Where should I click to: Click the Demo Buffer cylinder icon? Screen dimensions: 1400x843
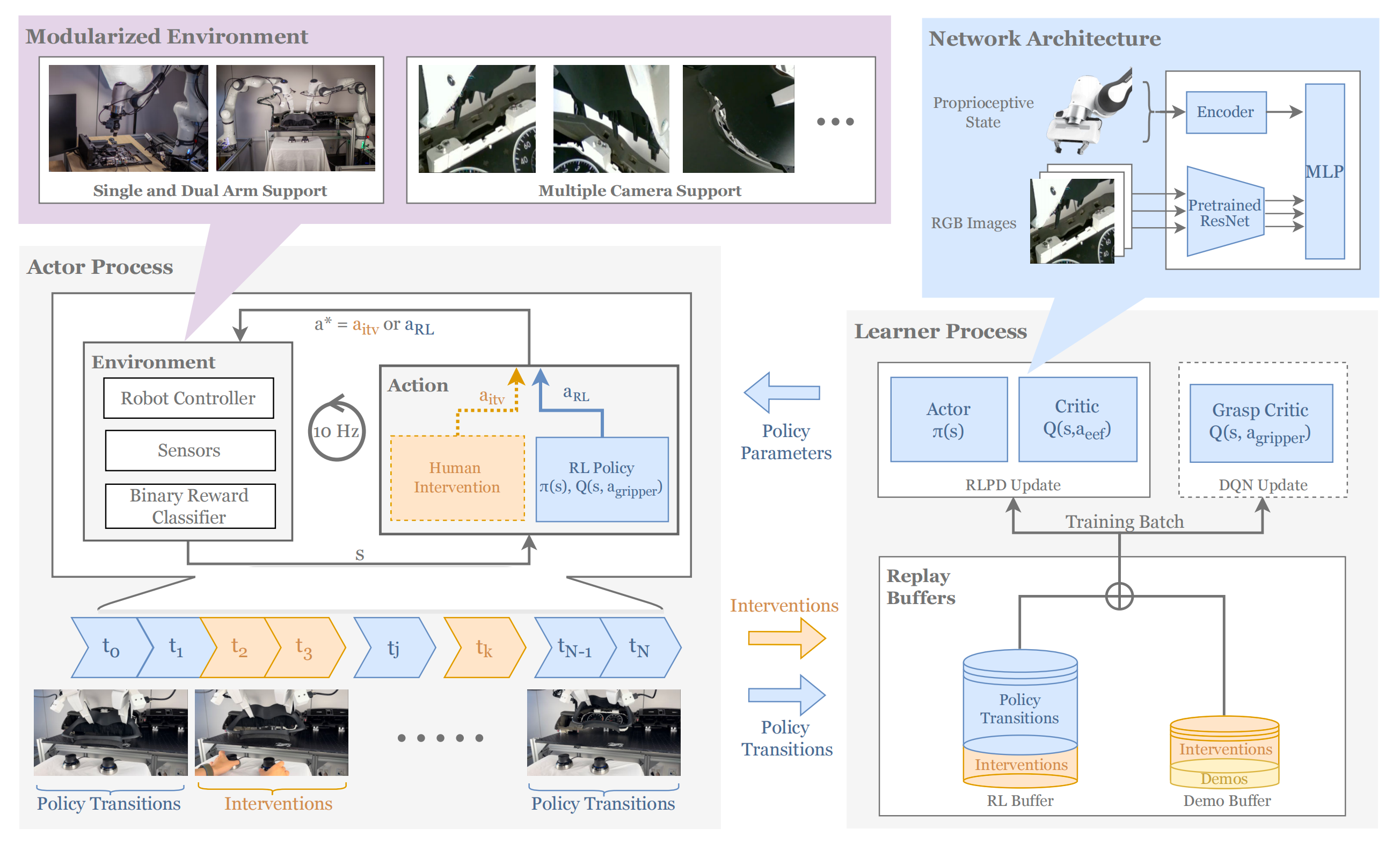tap(1224, 752)
